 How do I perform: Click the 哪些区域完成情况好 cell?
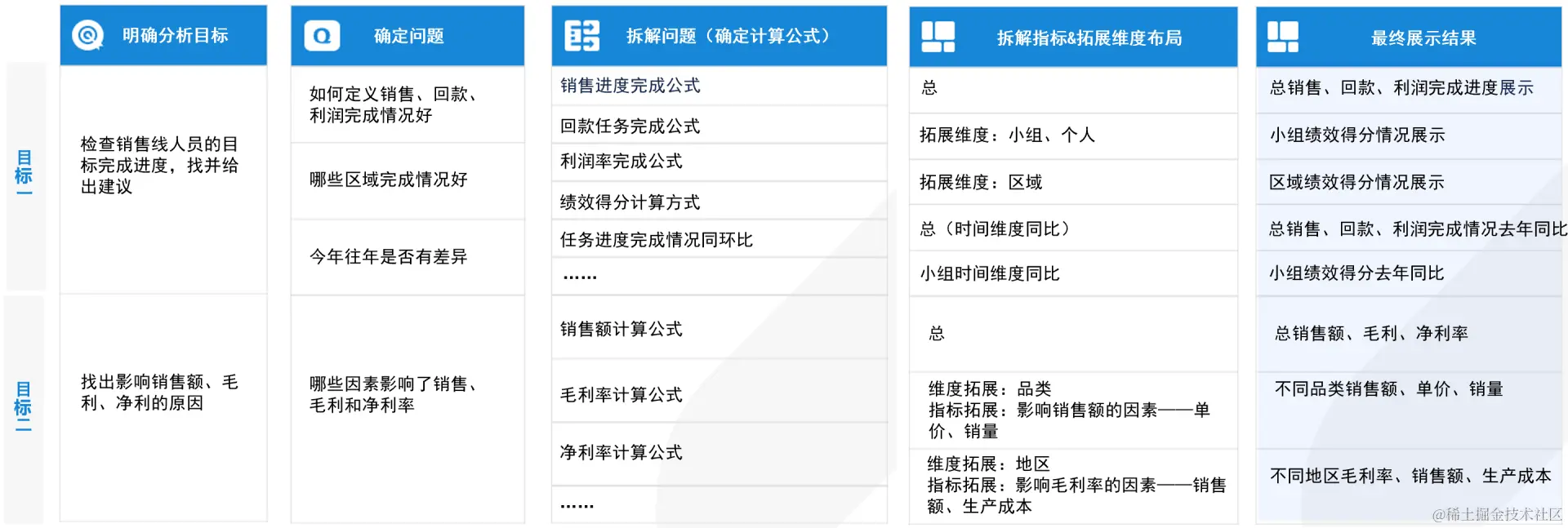click(408, 181)
